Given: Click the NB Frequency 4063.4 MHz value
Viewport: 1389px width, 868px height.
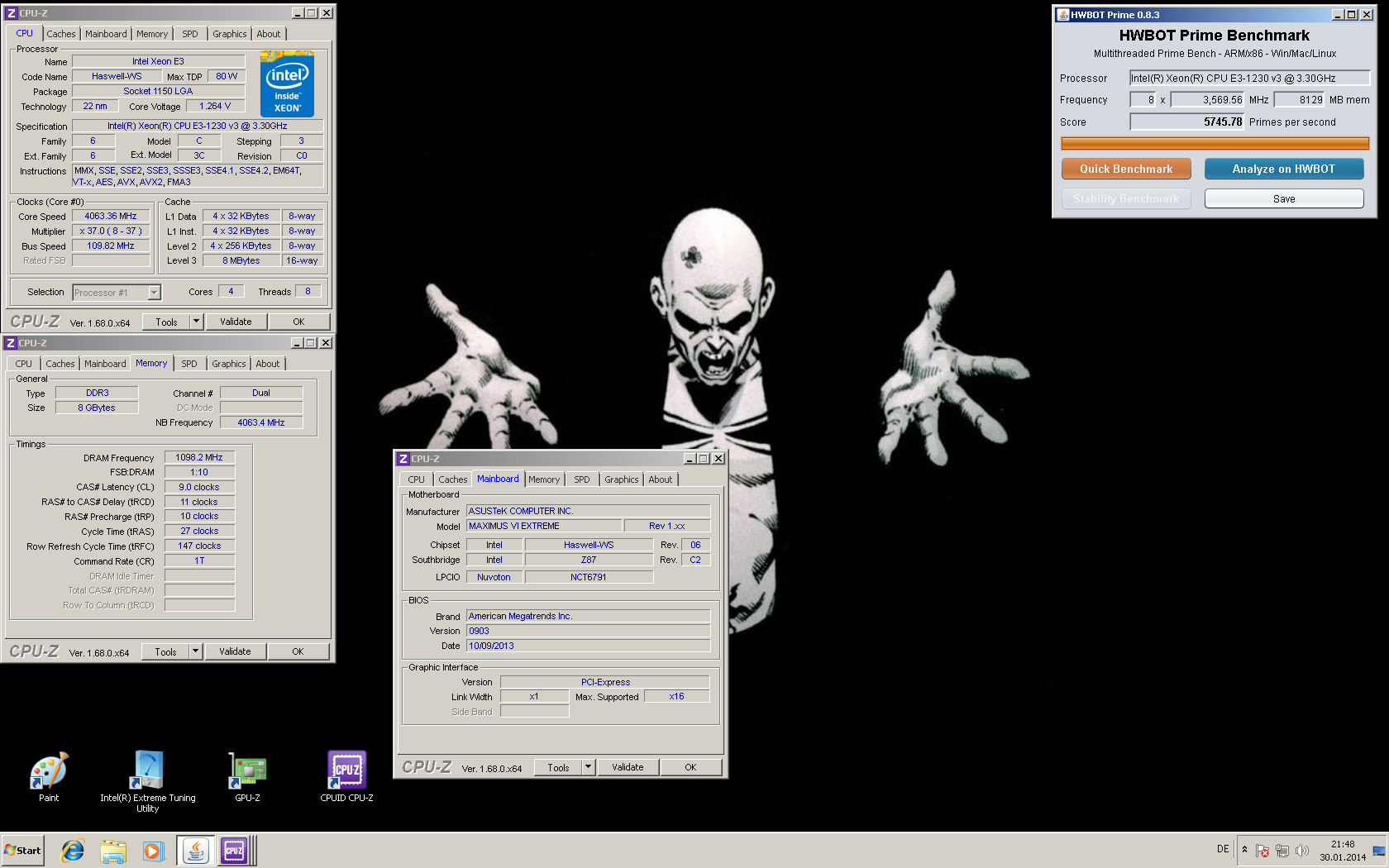Looking at the screenshot, I should [x=261, y=422].
